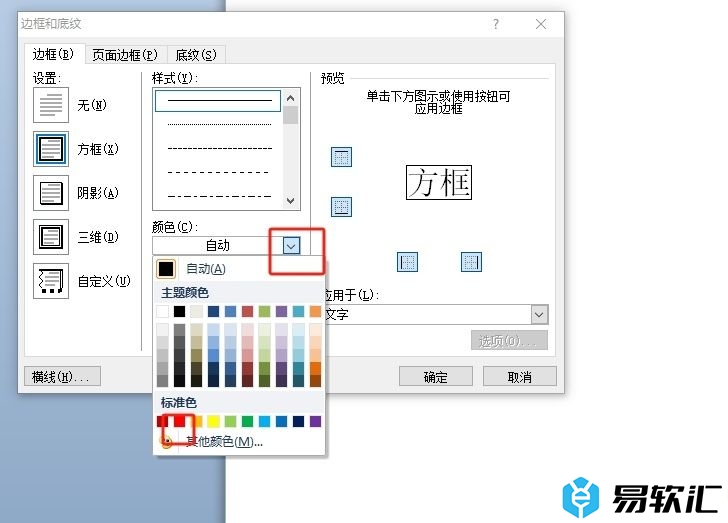
Task: Toggle the right border button in preview
Action: (x=471, y=262)
